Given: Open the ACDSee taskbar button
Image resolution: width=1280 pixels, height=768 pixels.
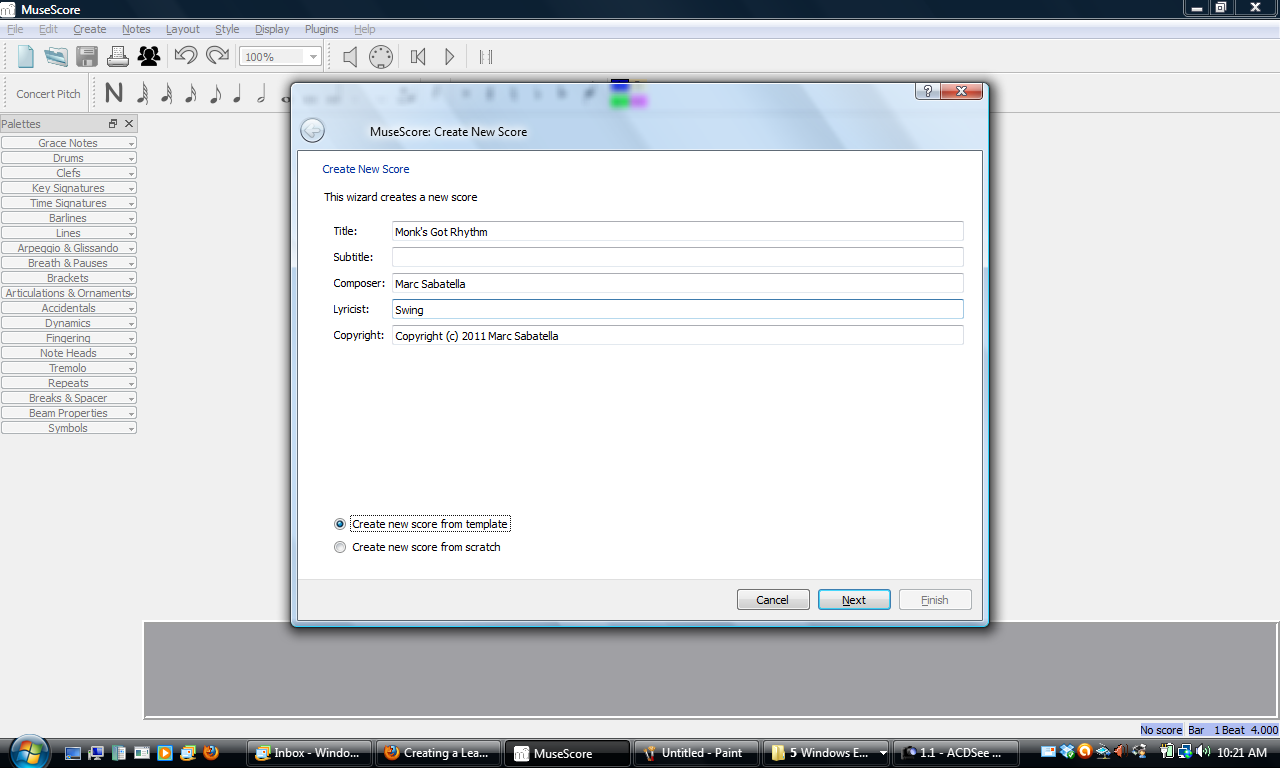Looking at the screenshot, I should coord(955,753).
